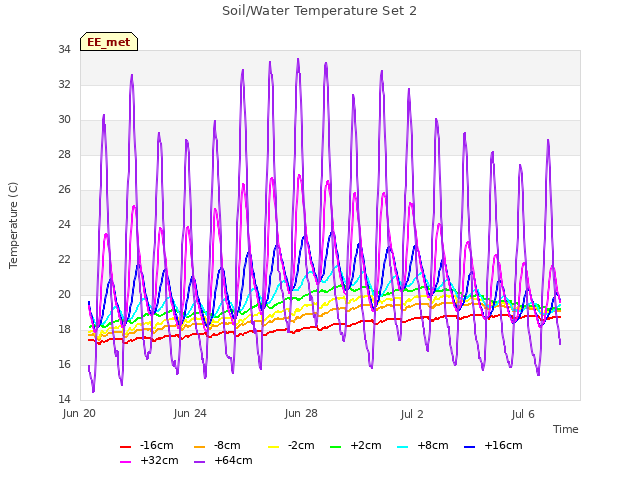The height and width of the screenshot is (480, 640).
Task: Click the 32 y-axis tick label
Action: coord(64,84)
